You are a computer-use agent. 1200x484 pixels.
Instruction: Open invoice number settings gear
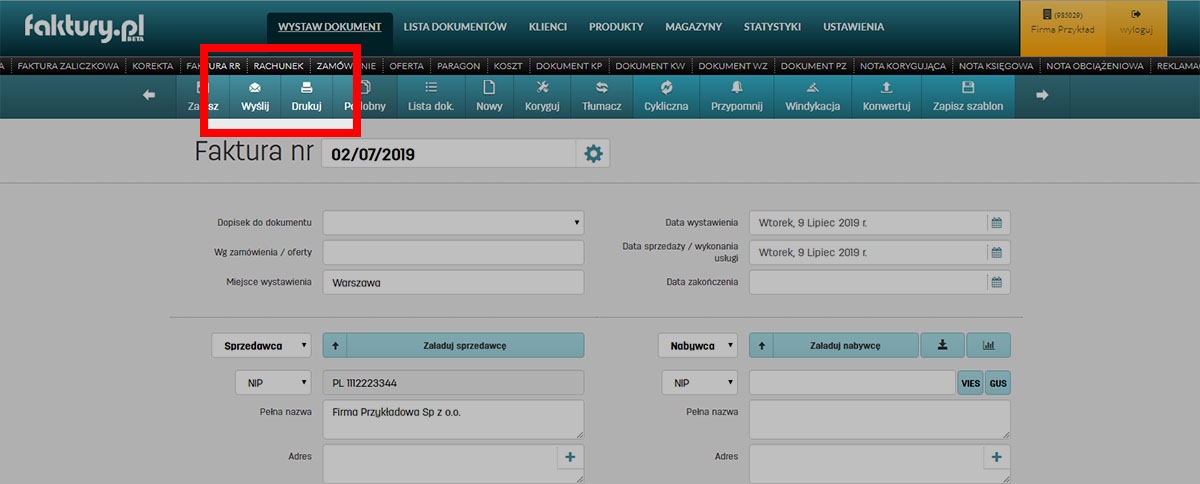click(x=593, y=154)
